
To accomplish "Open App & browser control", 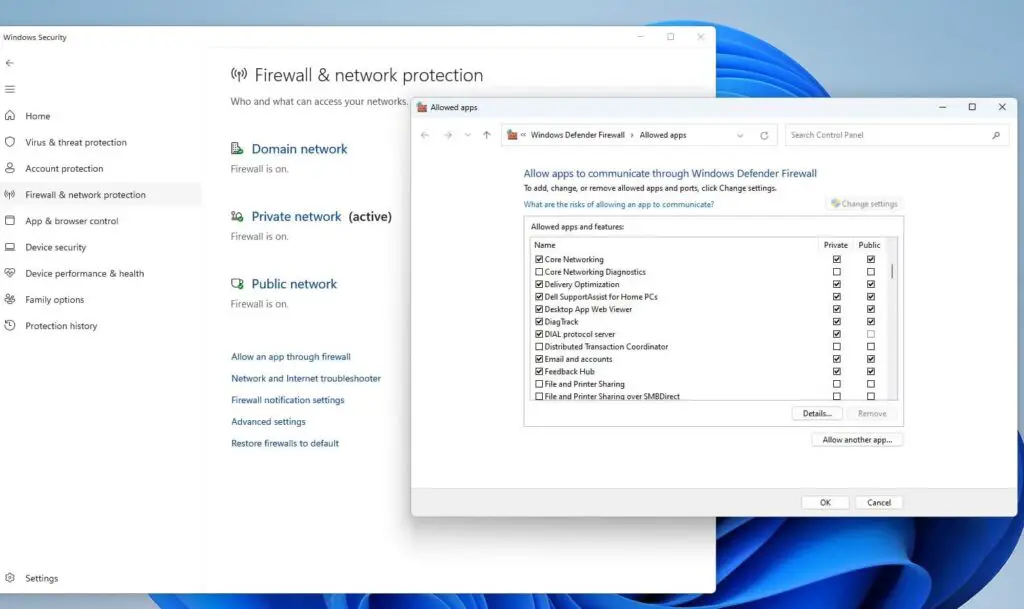I will 70,221.
